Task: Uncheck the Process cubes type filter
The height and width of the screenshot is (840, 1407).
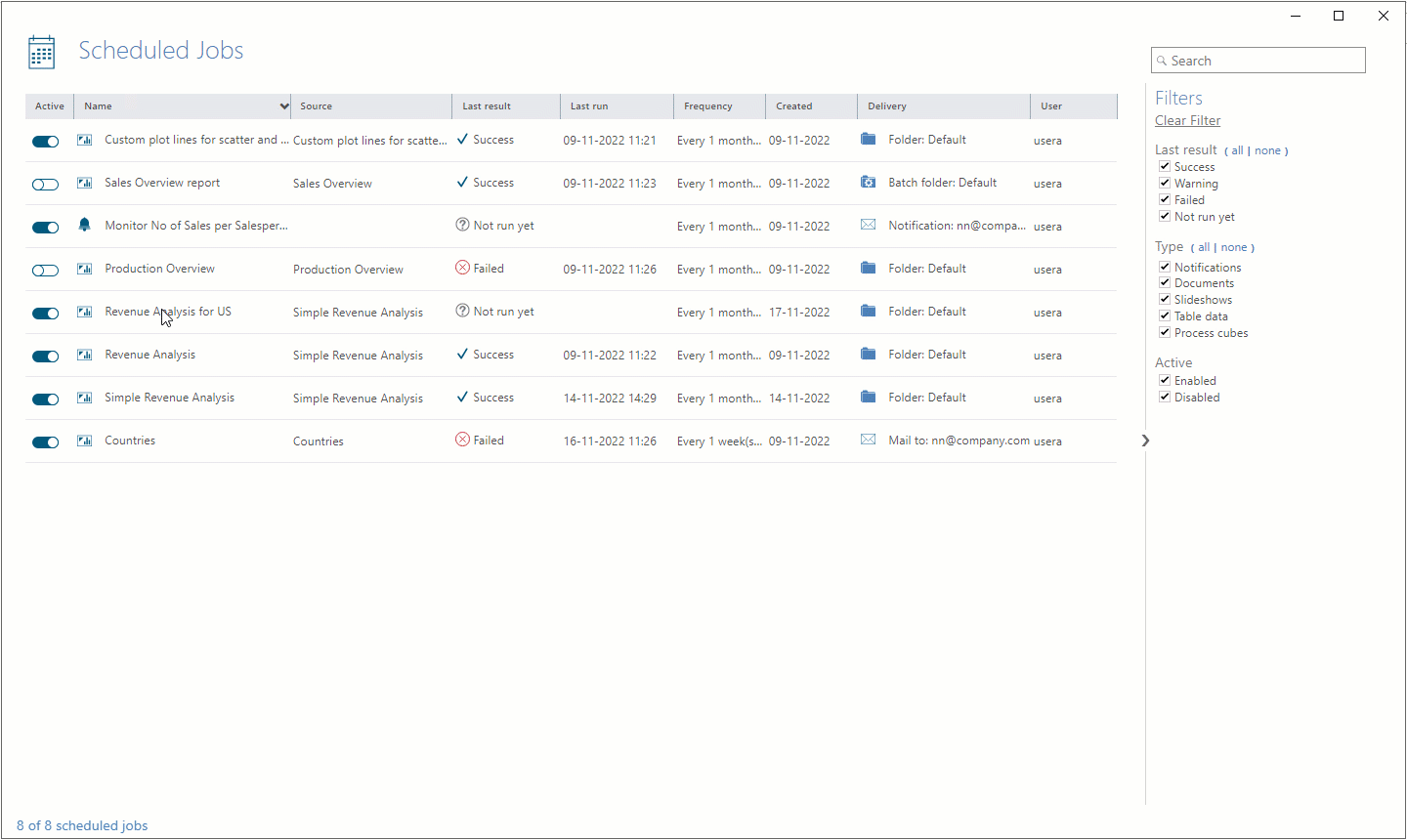Action: tap(1165, 332)
